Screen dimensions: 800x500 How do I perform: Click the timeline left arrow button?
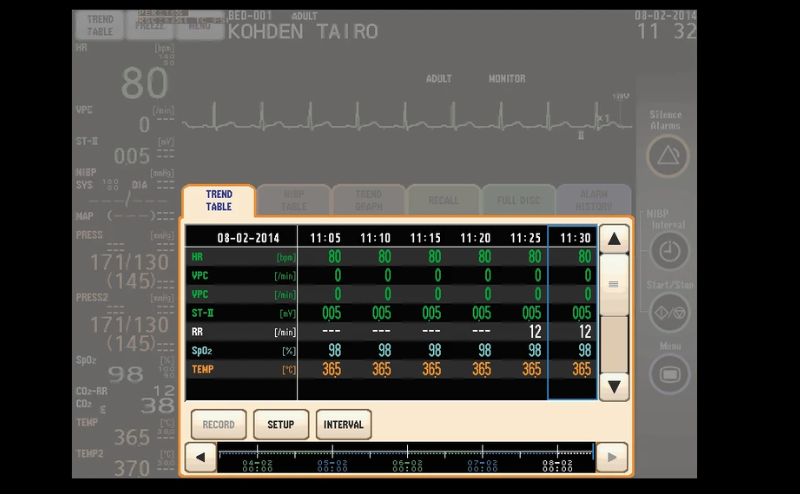click(x=200, y=458)
